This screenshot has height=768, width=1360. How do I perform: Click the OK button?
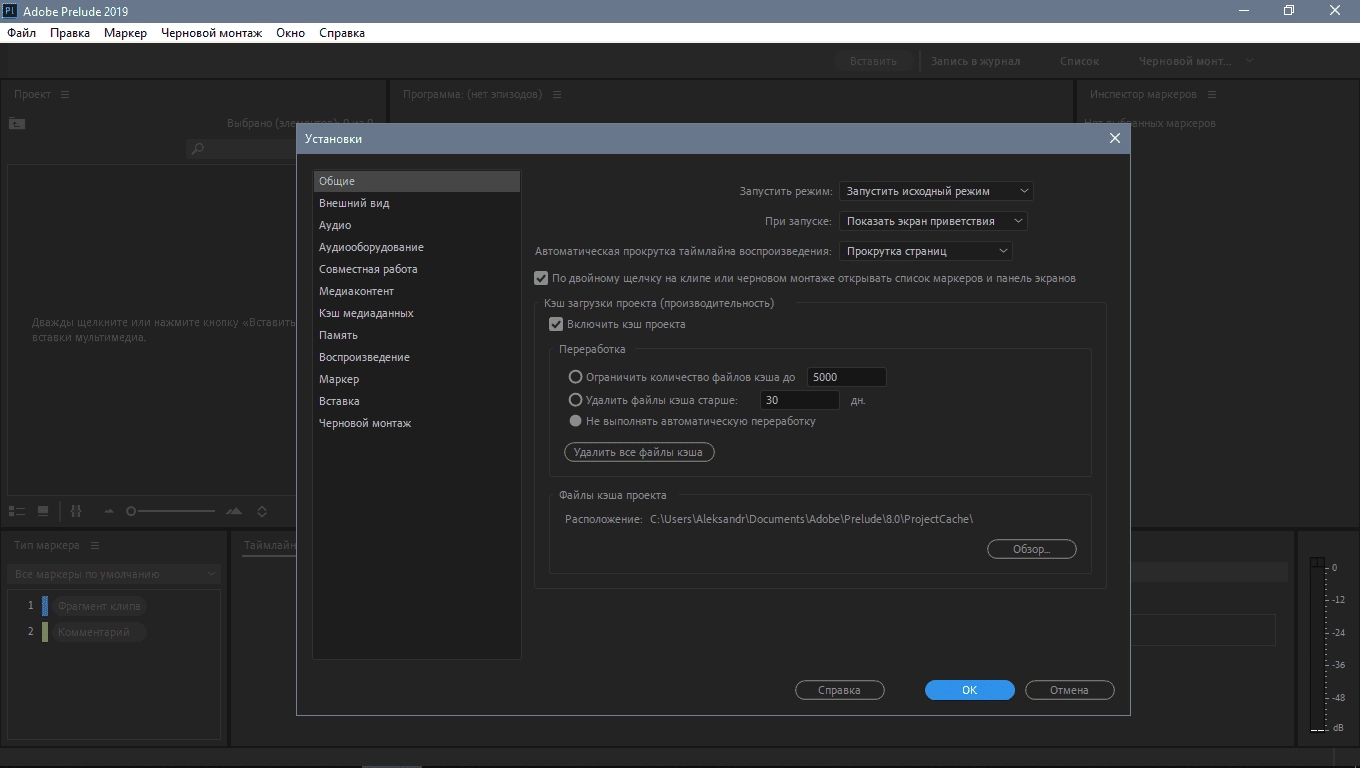pyautogui.click(x=970, y=690)
